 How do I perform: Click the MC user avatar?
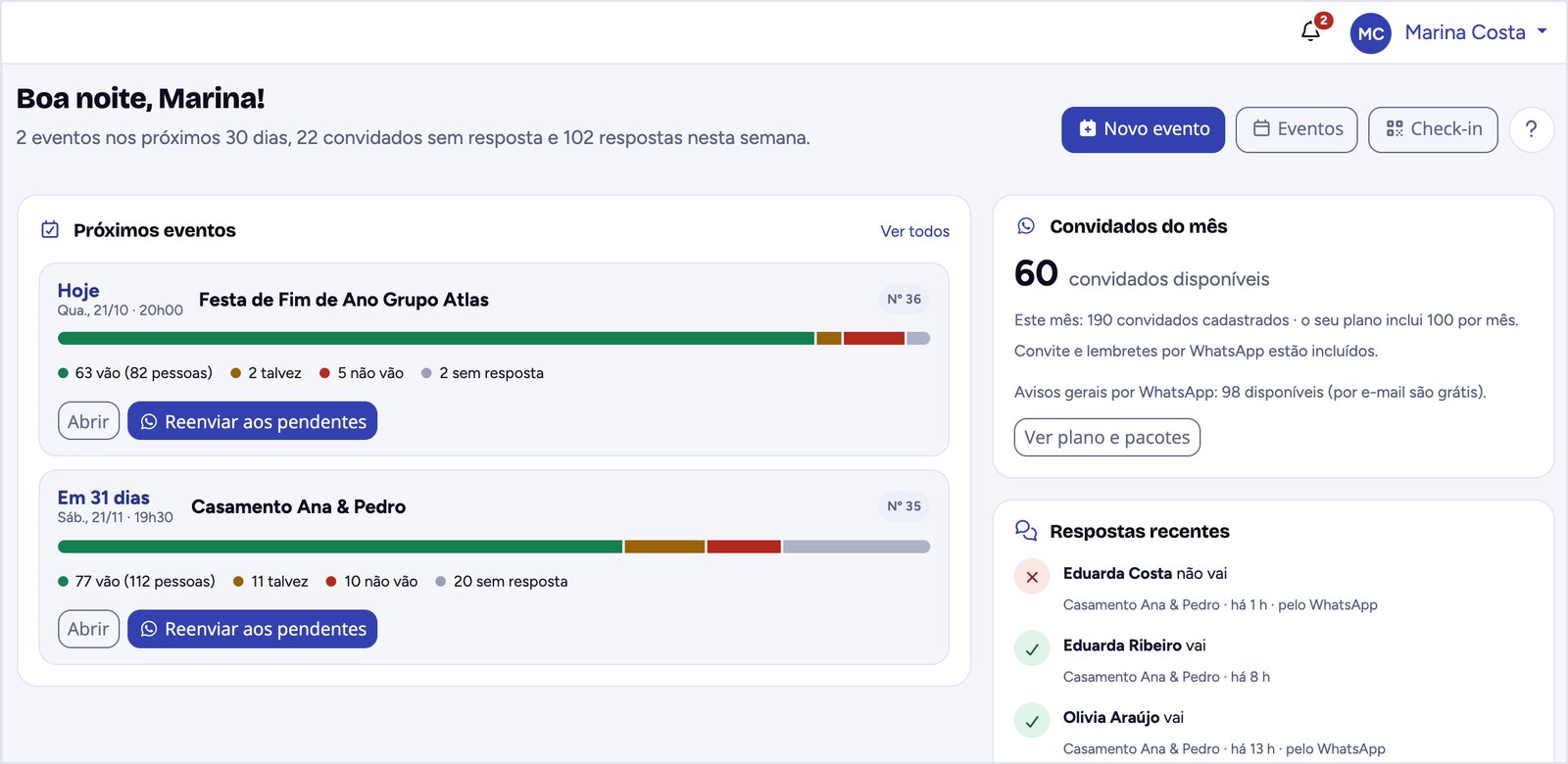coord(1370,33)
